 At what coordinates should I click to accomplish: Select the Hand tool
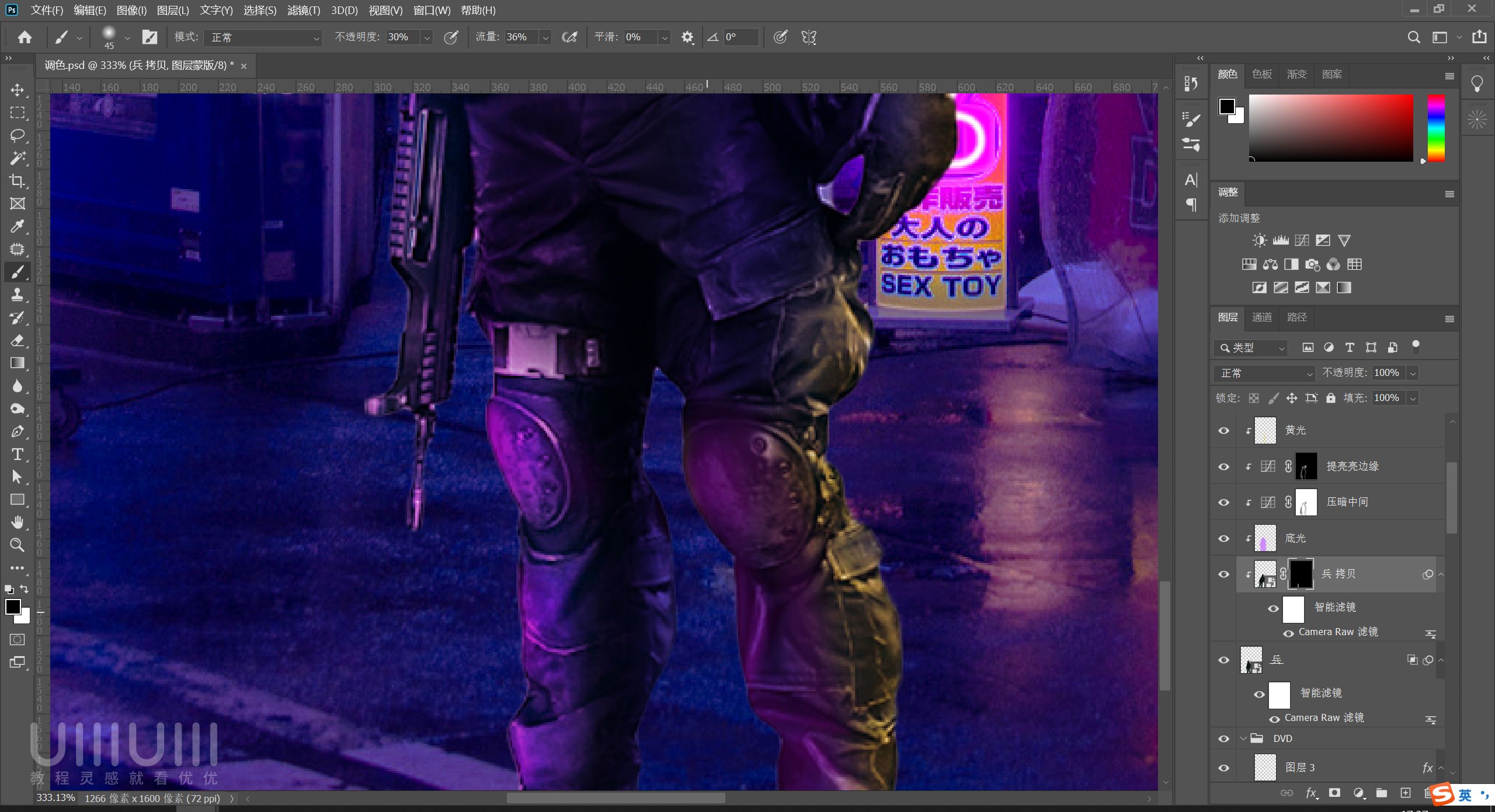point(18,522)
